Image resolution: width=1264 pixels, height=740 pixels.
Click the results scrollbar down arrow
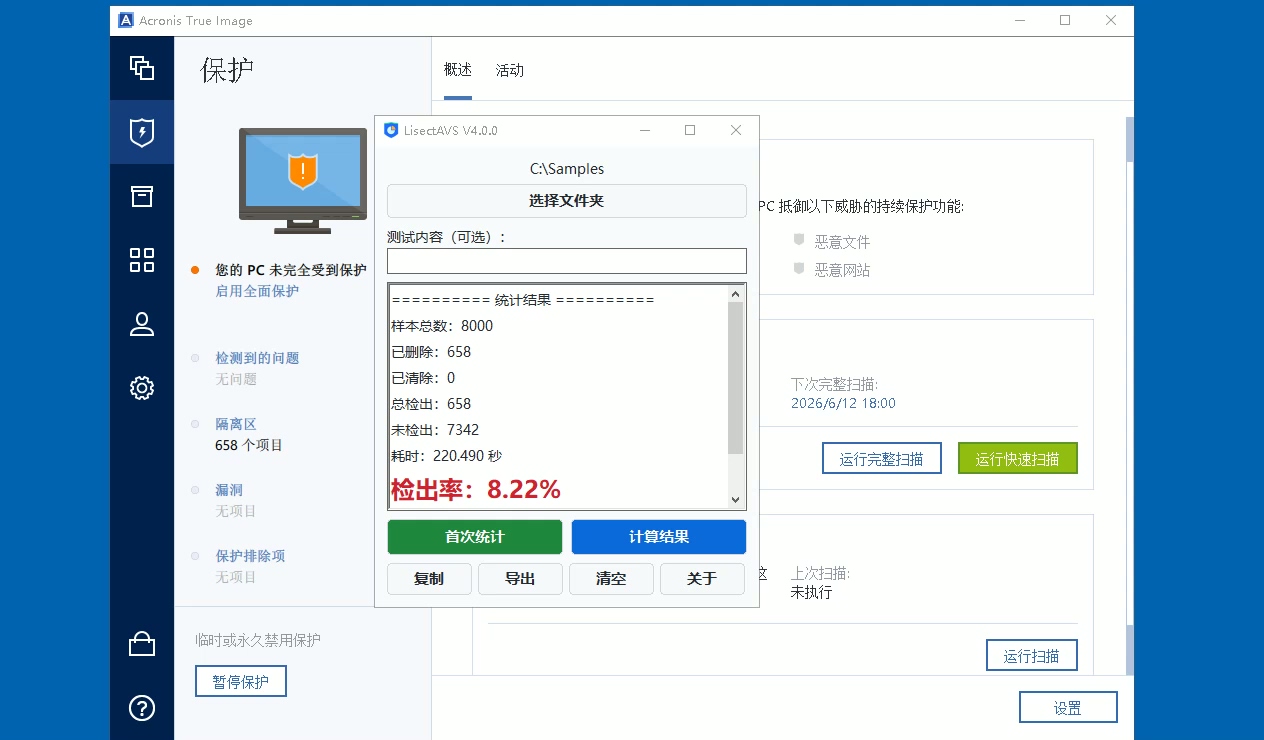pyautogui.click(x=736, y=499)
